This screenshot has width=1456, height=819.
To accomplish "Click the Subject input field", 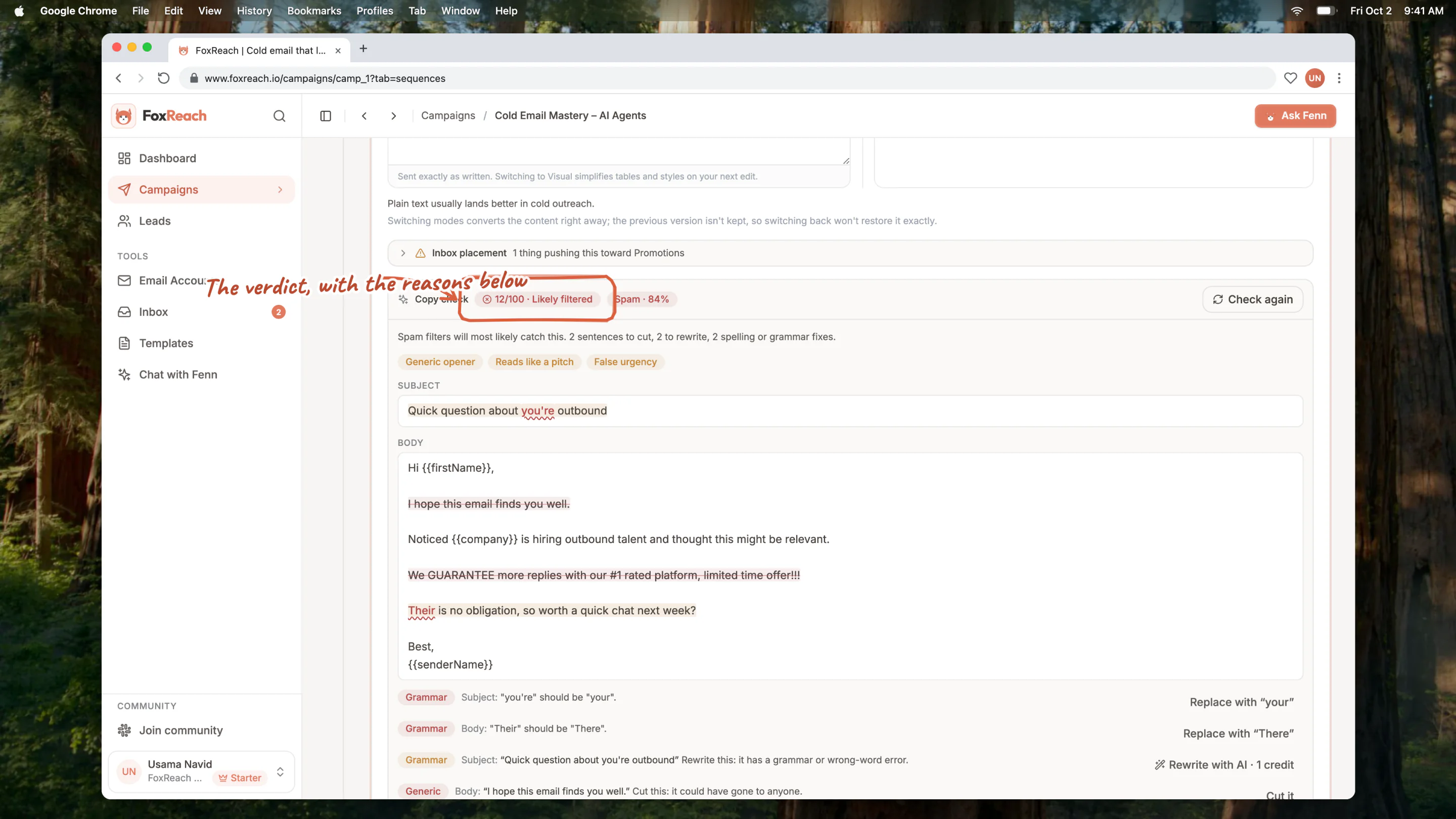I will (x=850, y=411).
